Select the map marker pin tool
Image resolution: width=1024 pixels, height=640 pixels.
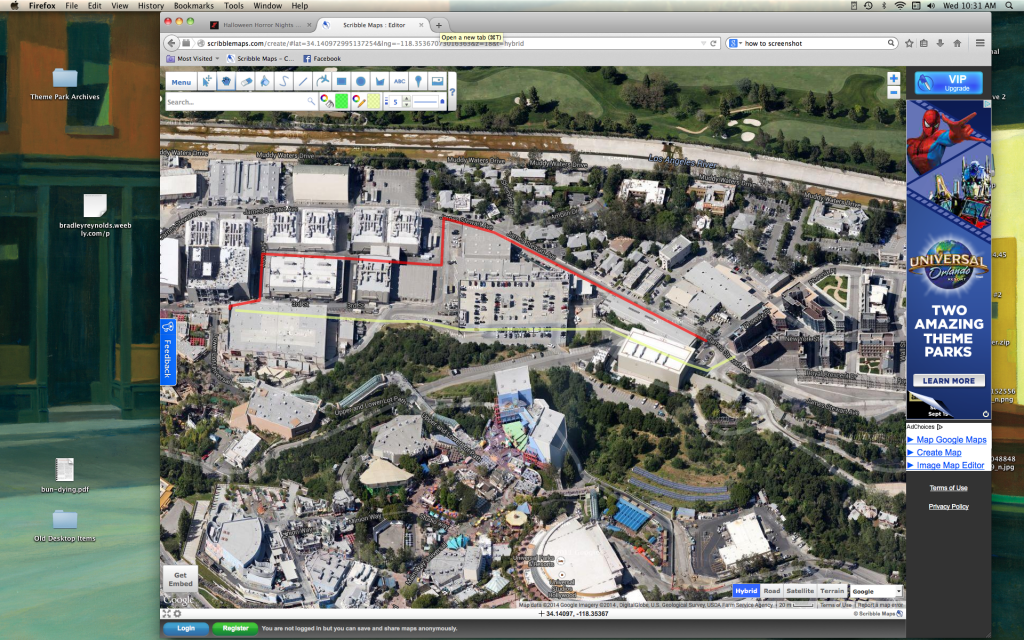click(x=419, y=81)
